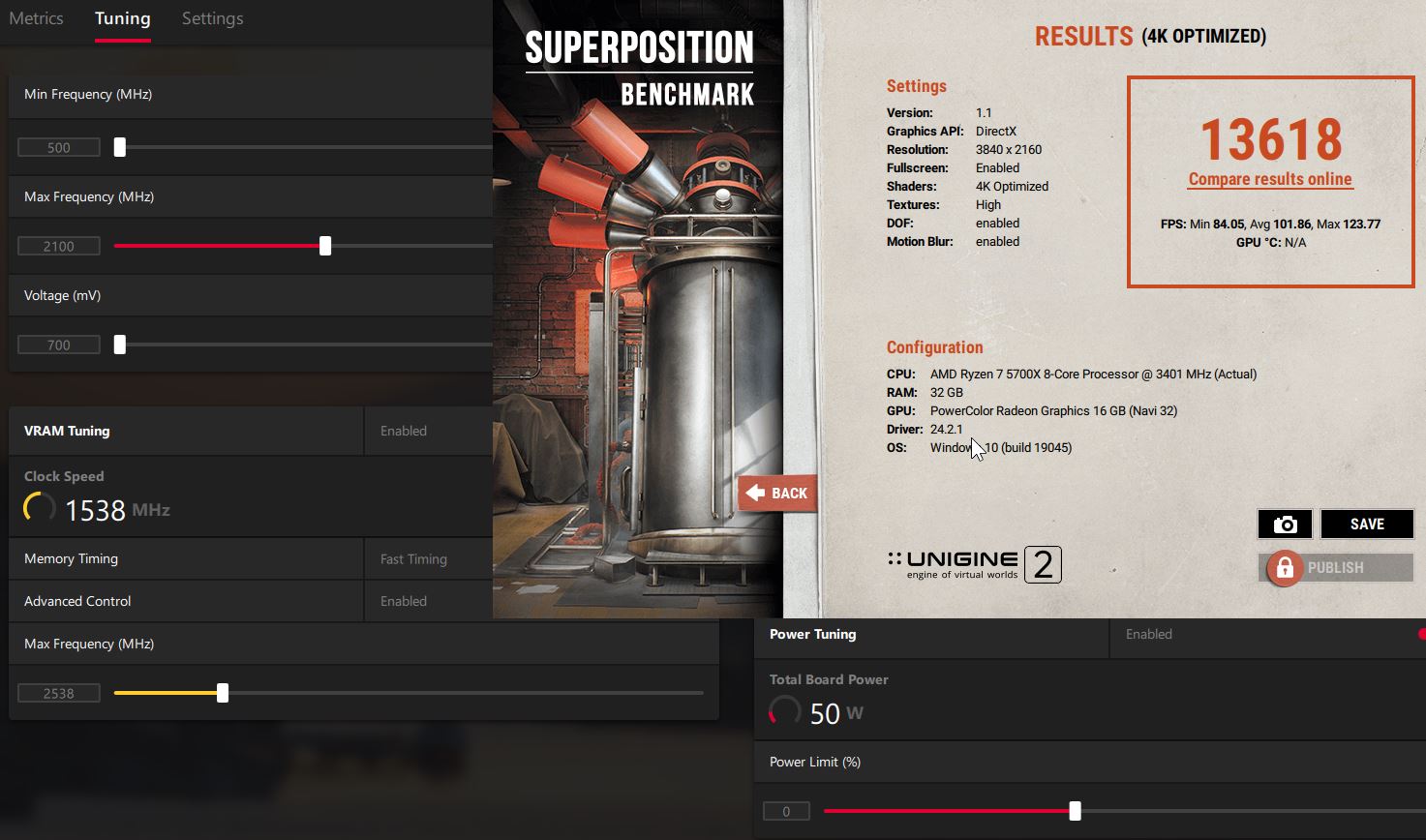Open the Settings tab
Image resolution: width=1426 pixels, height=840 pixels.
coord(212,18)
